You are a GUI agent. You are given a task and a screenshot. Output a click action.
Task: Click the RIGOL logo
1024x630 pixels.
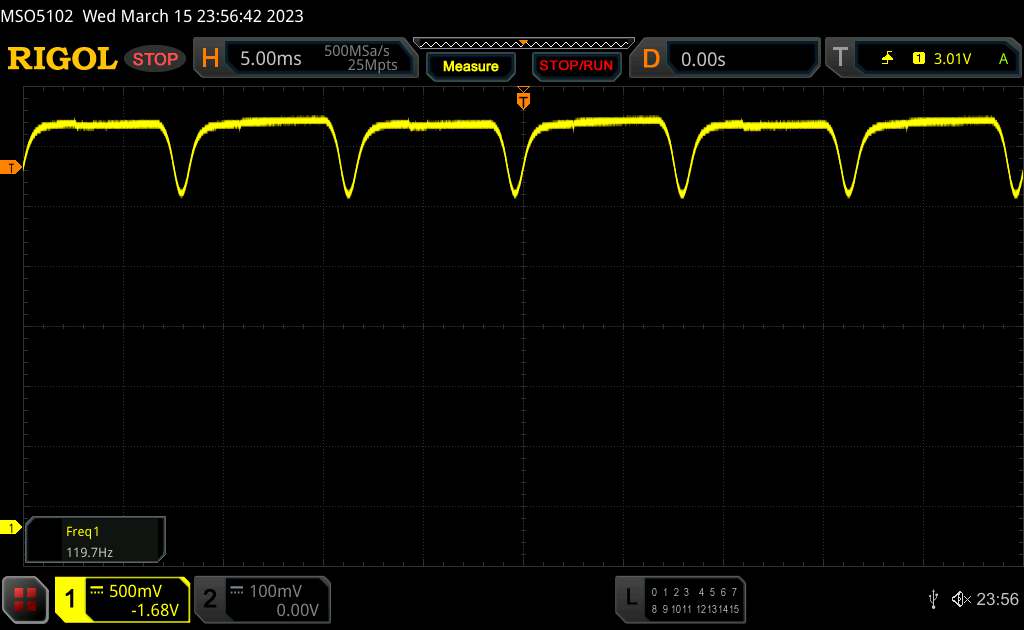pos(63,59)
